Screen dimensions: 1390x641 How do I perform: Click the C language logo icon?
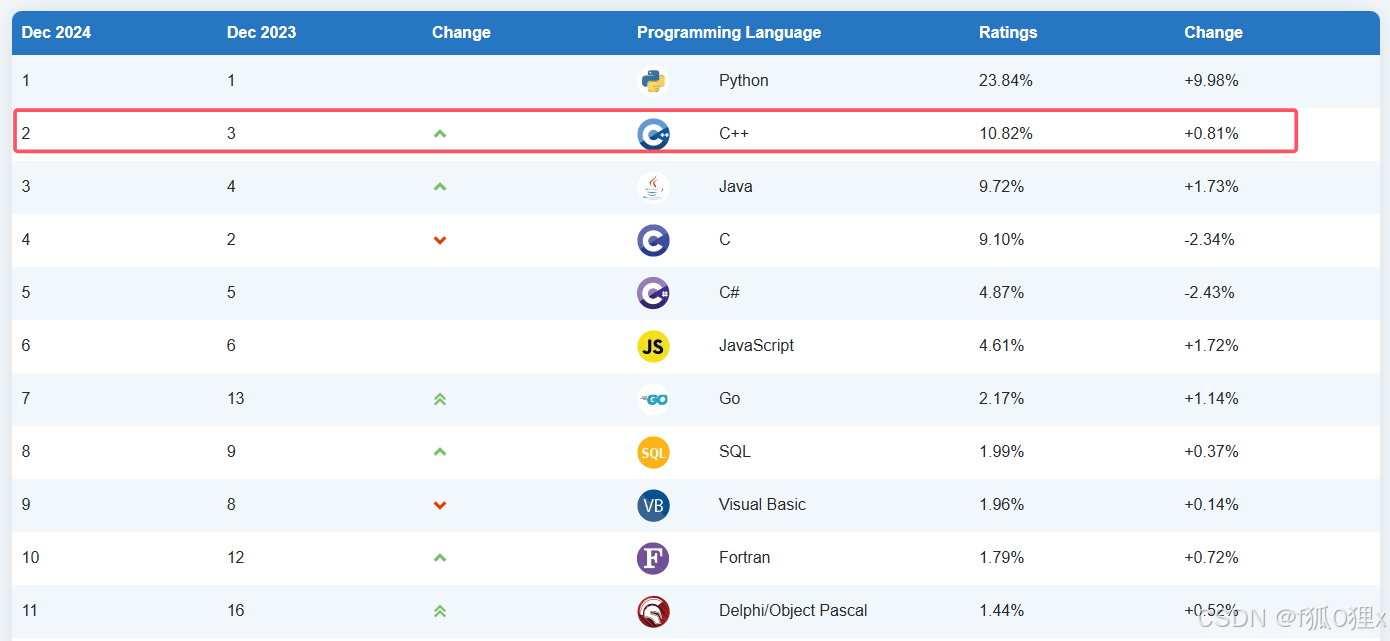click(653, 240)
